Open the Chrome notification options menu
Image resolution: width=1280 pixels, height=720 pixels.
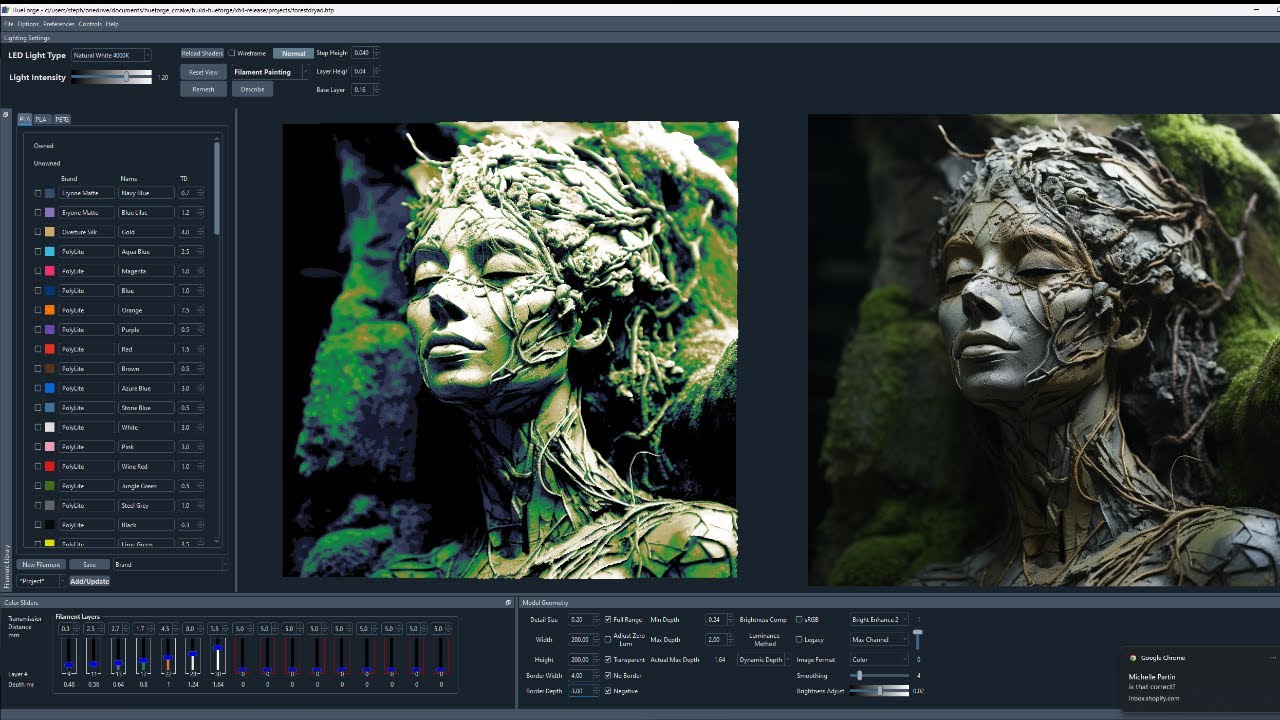(x=1273, y=658)
